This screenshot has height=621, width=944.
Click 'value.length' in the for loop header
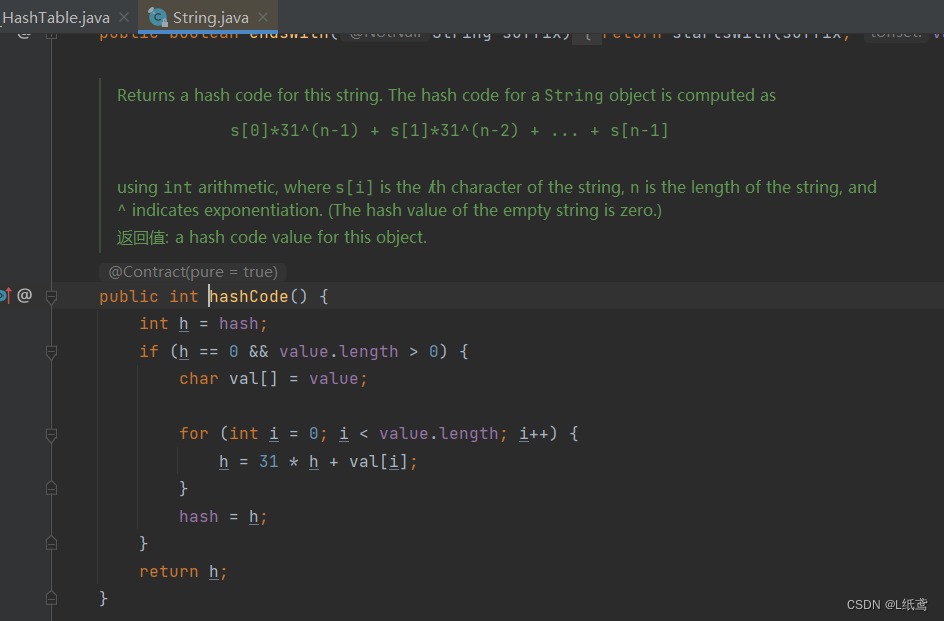pyautogui.click(x=438, y=434)
